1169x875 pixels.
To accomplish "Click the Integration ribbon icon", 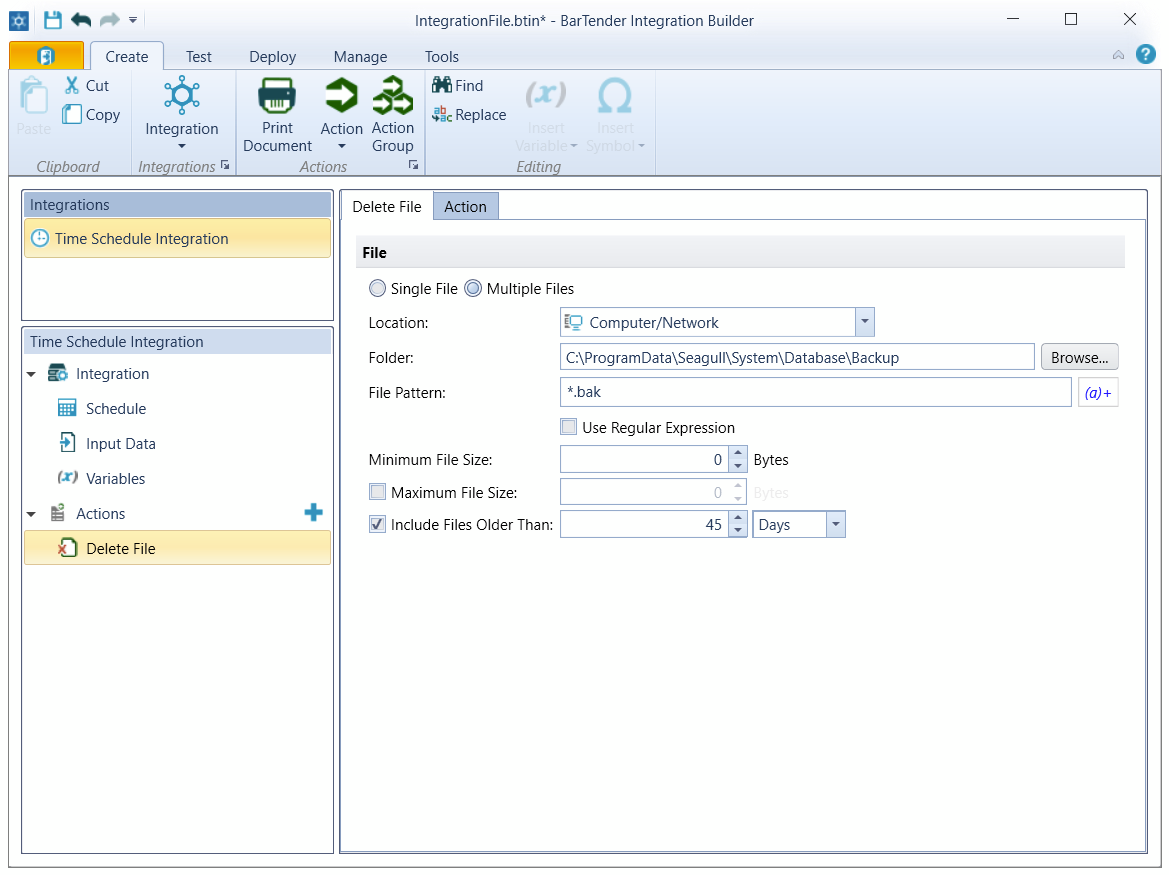I will 182,95.
